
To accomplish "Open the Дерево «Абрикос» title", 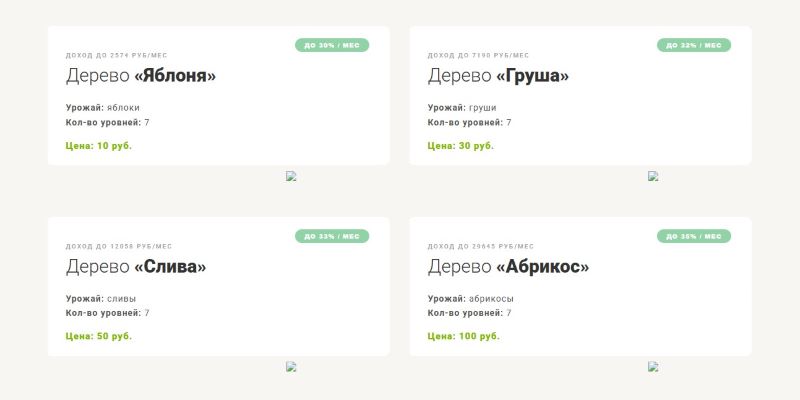I will [508, 267].
